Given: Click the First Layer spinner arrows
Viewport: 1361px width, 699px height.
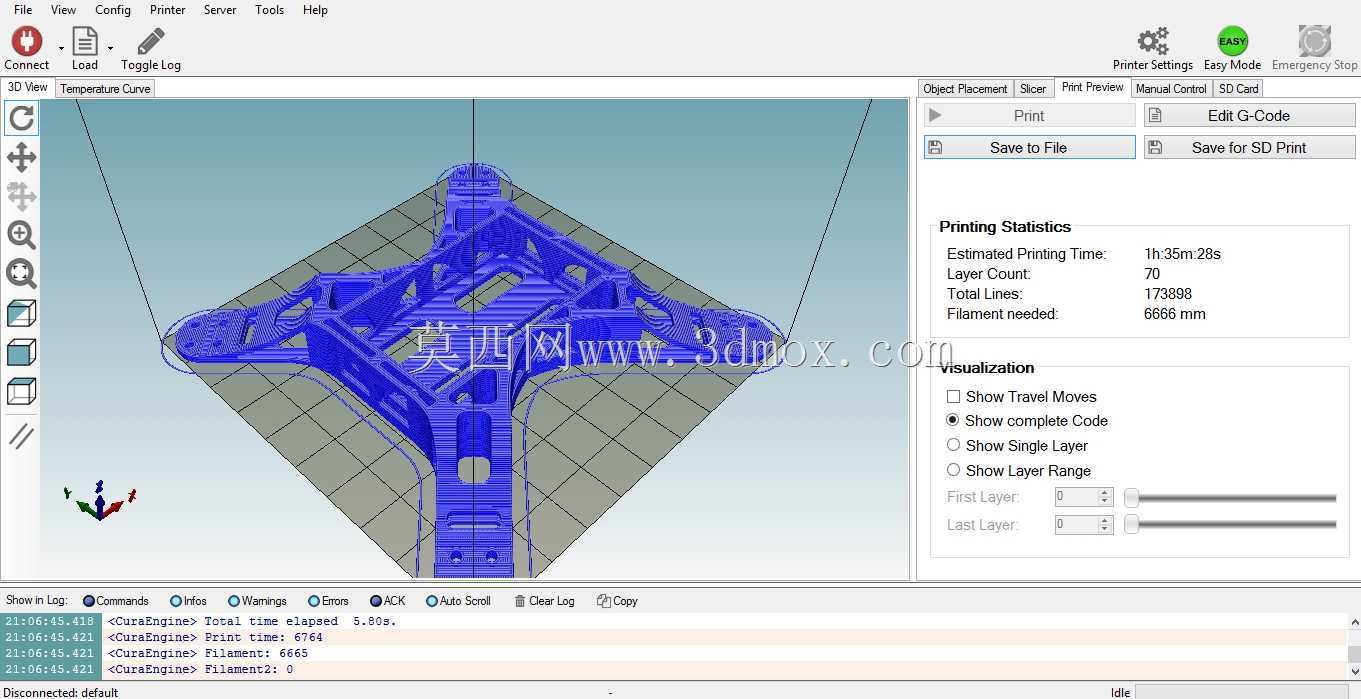Looking at the screenshot, I should coord(1105,497).
